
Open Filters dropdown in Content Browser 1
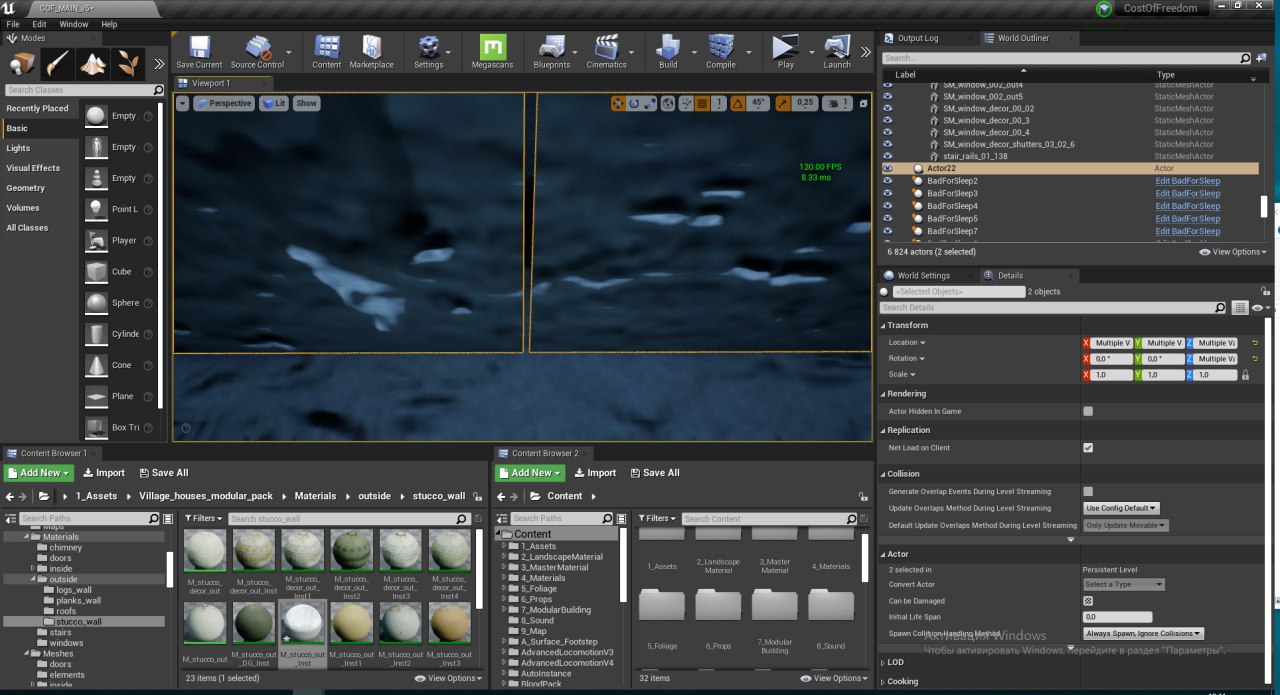pyautogui.click(x=204, y=519)
